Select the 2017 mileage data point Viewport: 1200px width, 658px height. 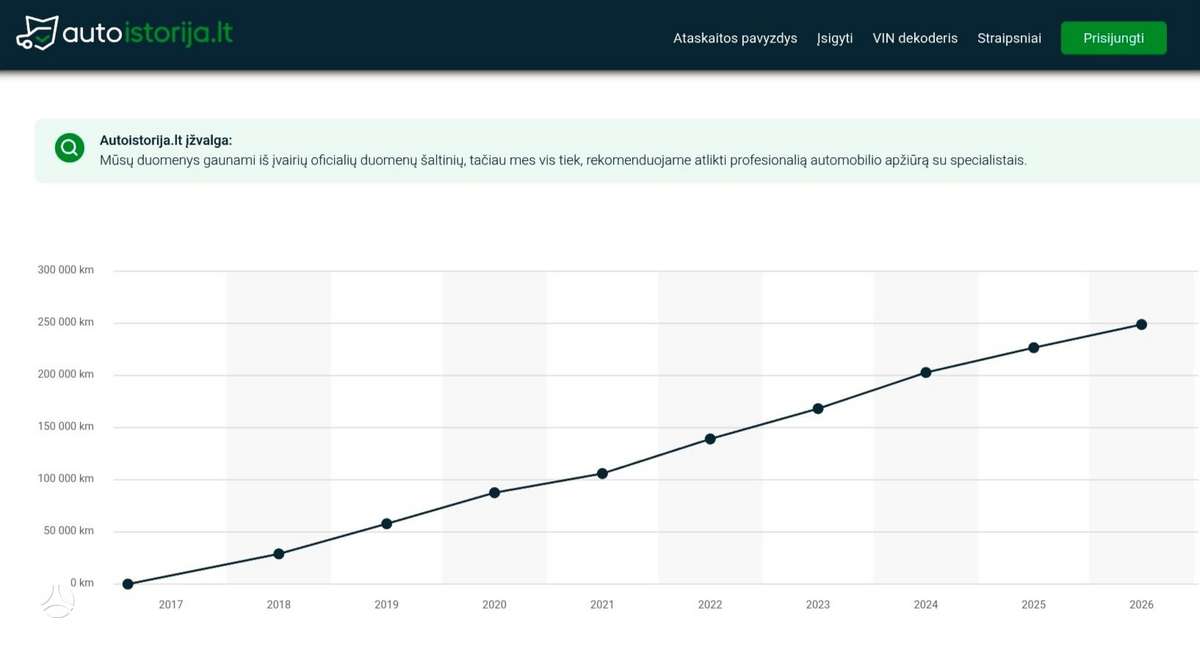pos(128,584)
